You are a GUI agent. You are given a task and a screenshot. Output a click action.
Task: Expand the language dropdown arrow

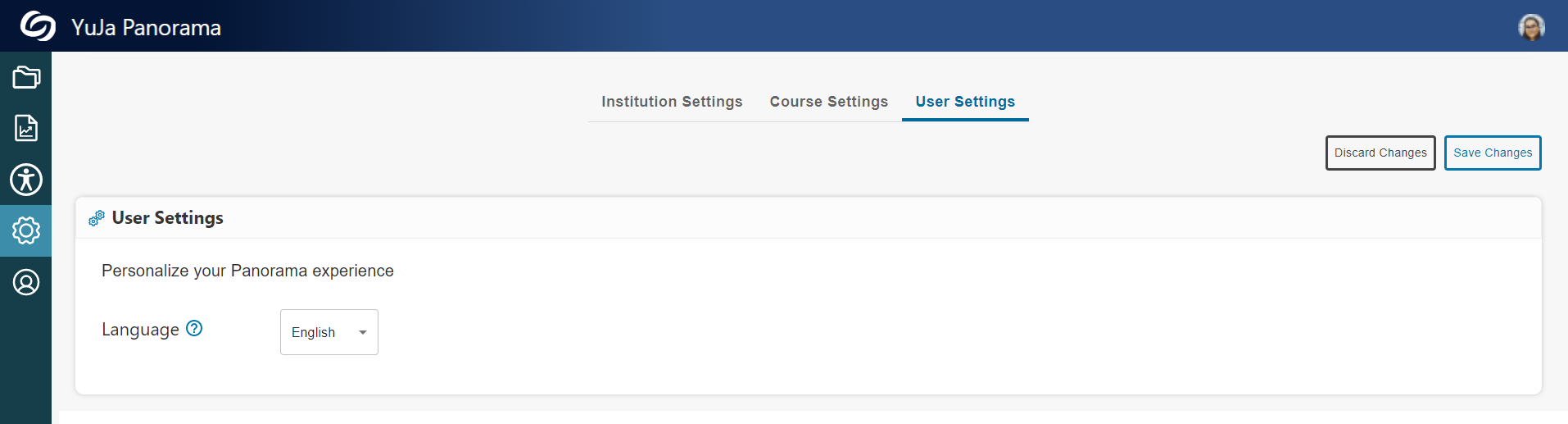tap(363, 332)
